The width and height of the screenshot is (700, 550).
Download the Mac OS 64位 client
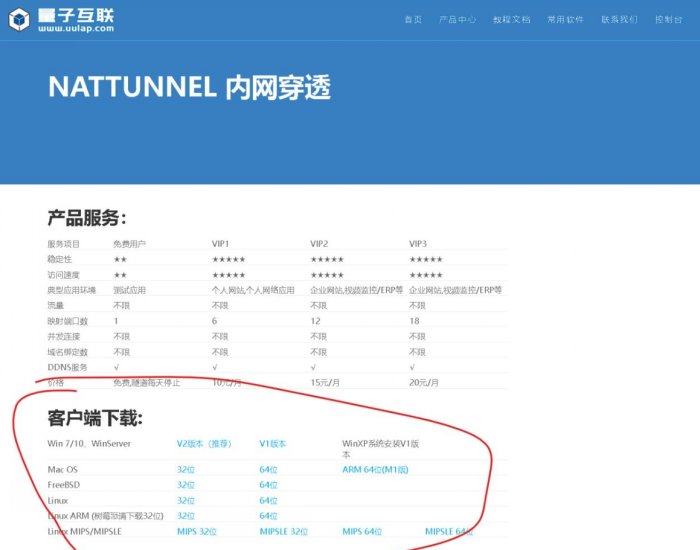coord(268,470)
